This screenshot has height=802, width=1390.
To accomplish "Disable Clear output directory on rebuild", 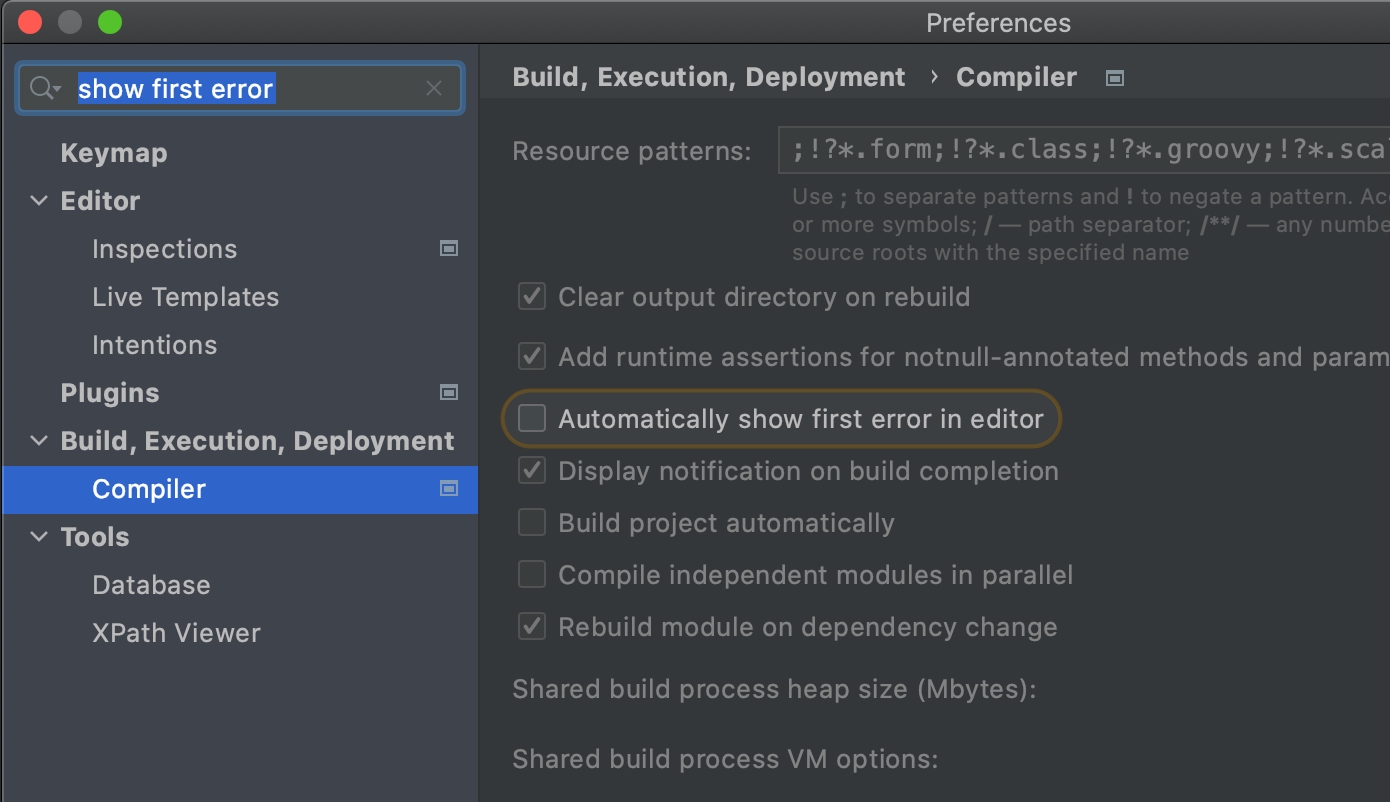I will pos(532,297).
